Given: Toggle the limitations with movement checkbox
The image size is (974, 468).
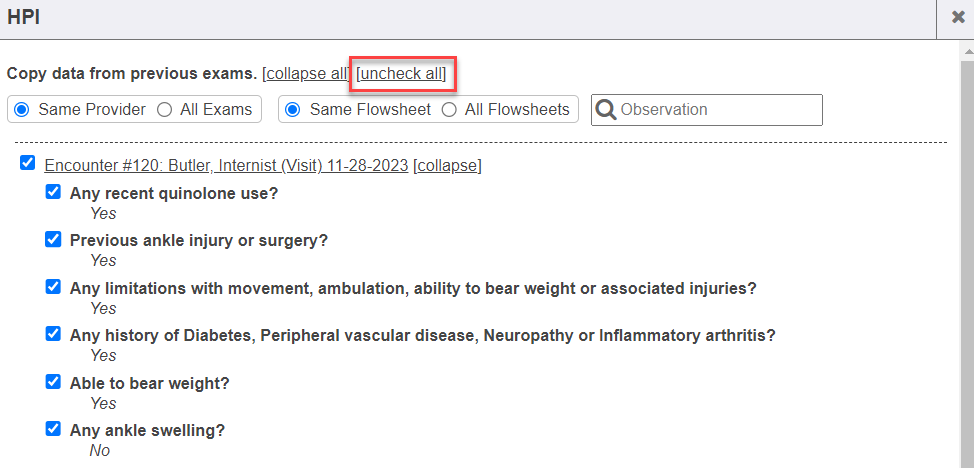Looking at the screenshot, I should pos(53,287).
